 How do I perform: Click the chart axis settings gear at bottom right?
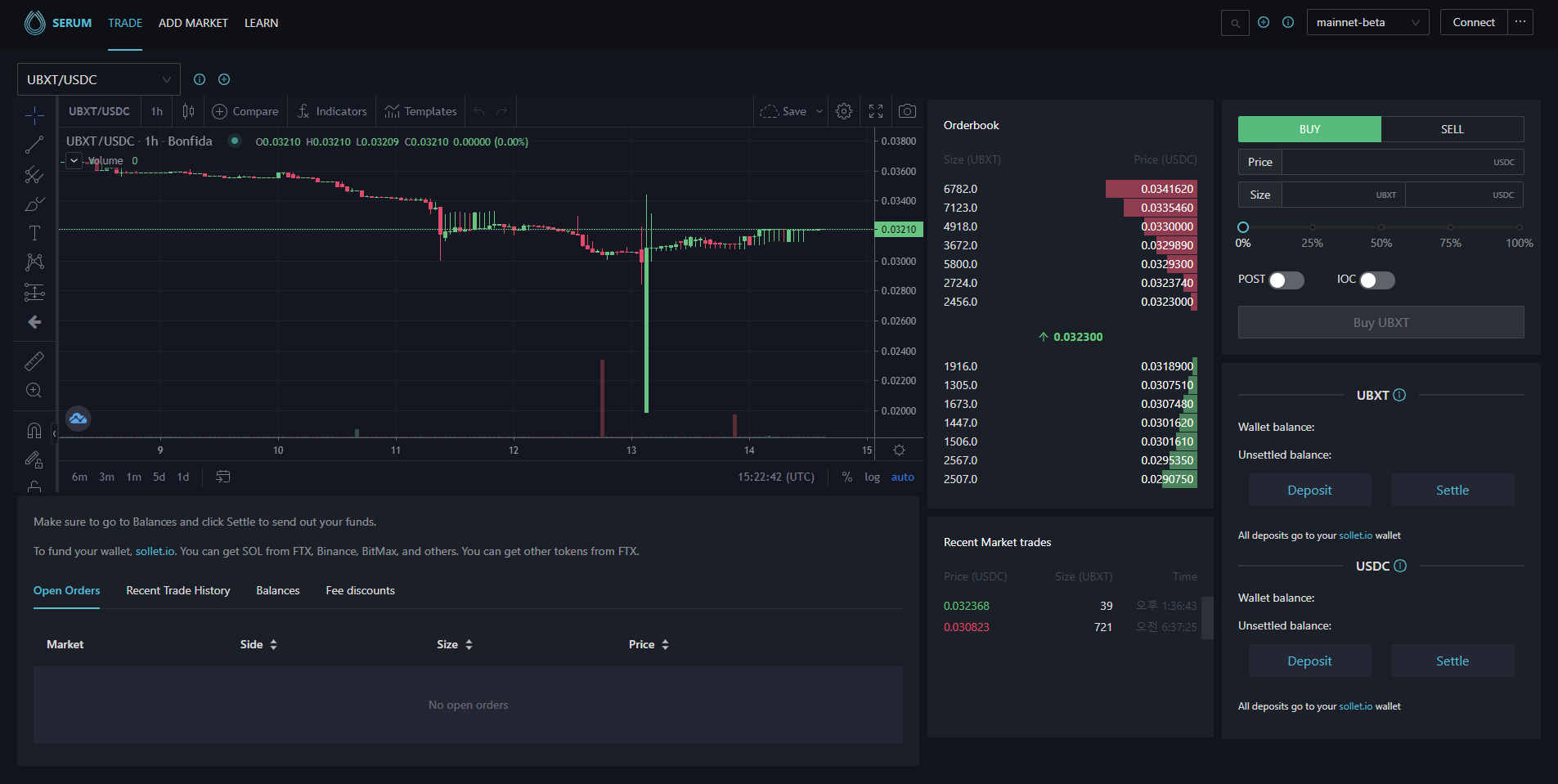(899, 450)
